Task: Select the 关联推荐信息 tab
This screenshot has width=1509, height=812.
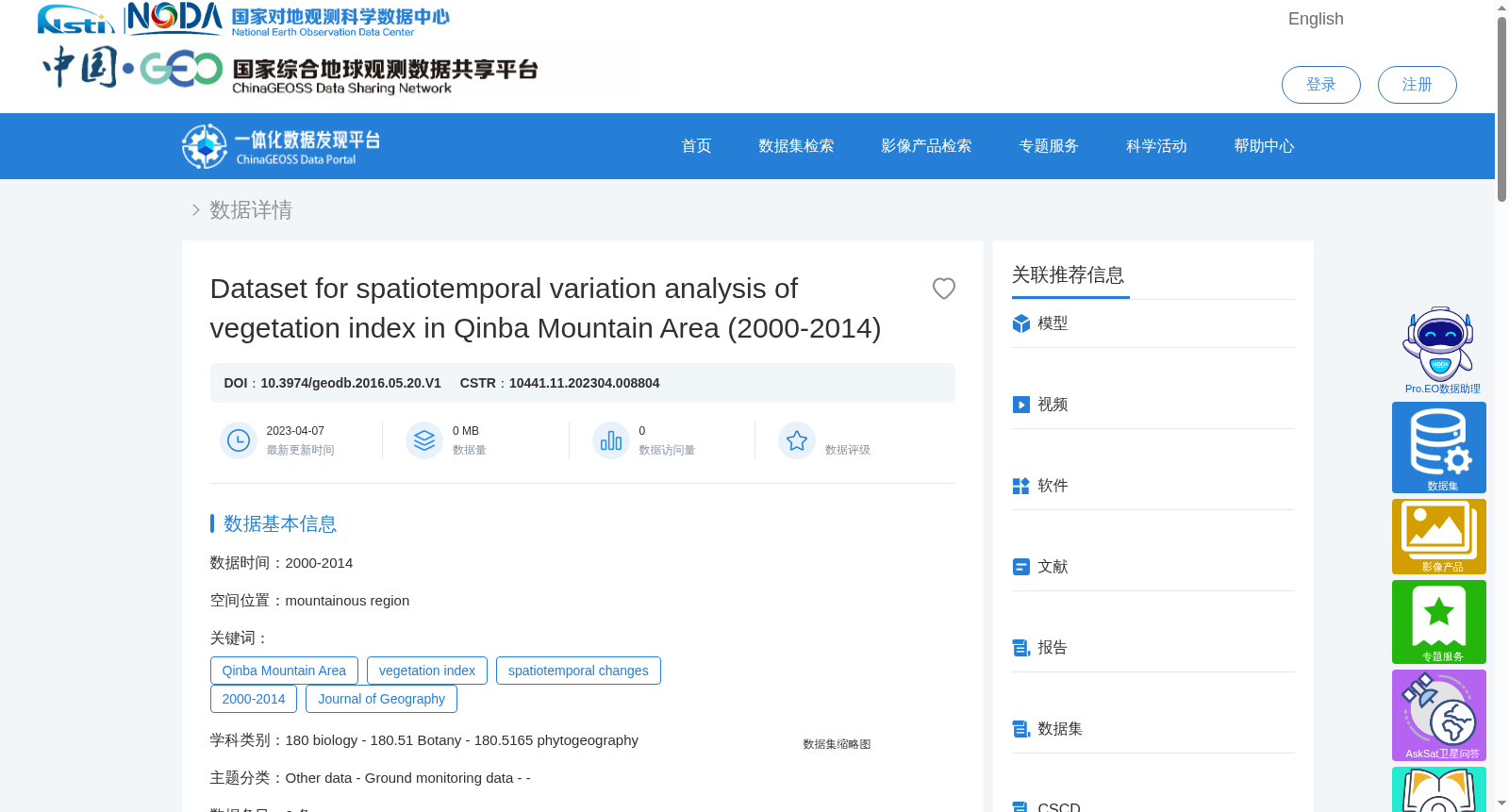Action: pos(1069,275)
